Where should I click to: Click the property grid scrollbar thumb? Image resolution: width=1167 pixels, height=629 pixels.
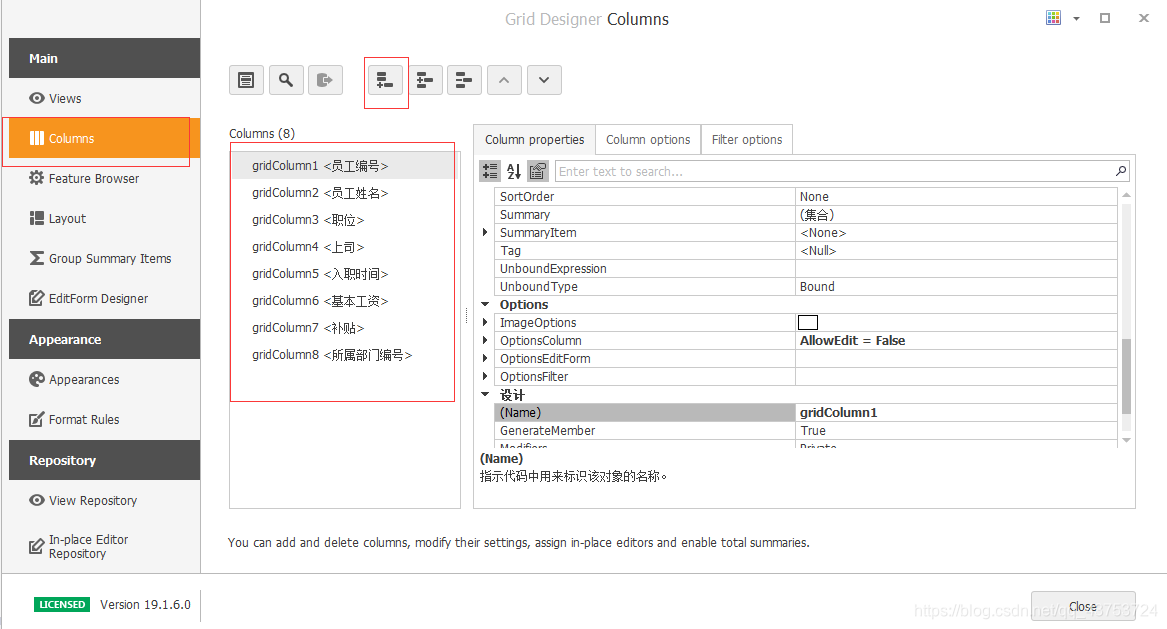click(1126, 376)
